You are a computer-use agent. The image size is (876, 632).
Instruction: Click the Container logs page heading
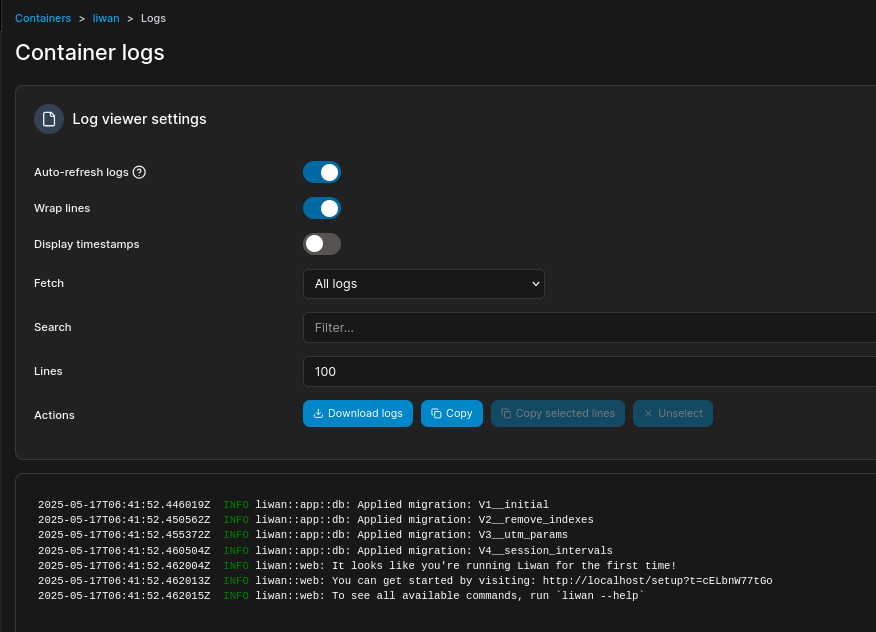click(90, 53)
